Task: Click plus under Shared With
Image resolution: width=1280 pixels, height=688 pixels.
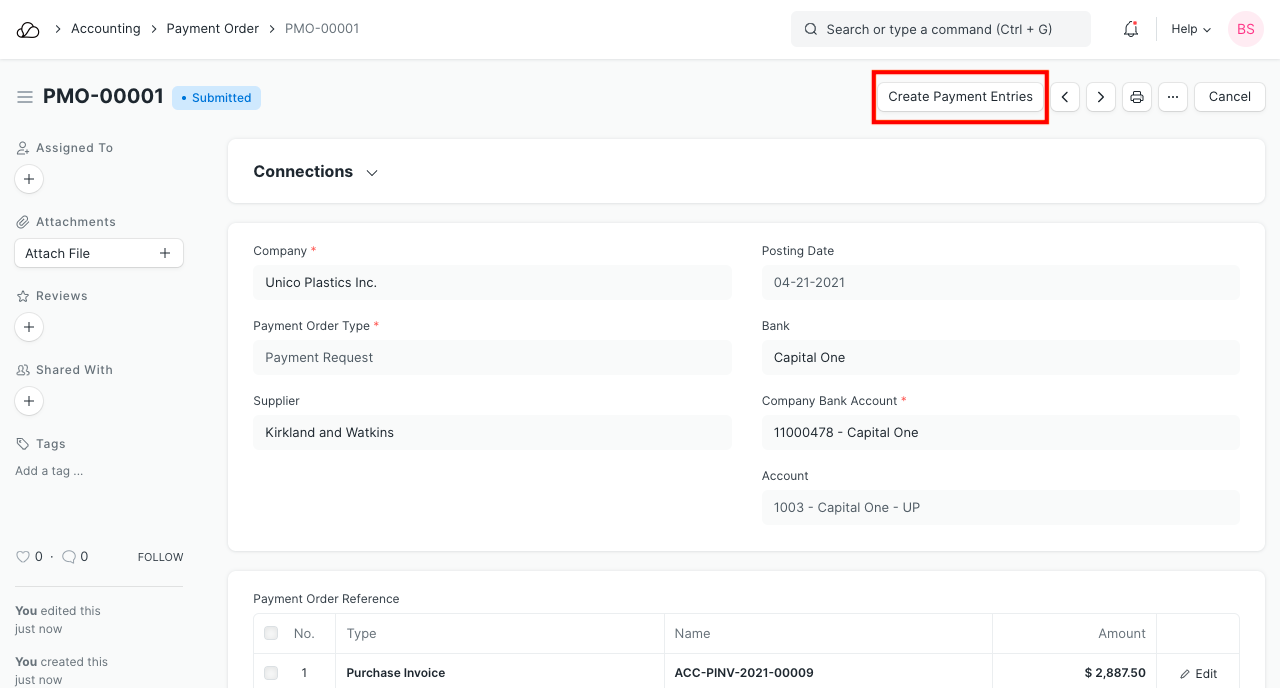Action: point(29,401)
